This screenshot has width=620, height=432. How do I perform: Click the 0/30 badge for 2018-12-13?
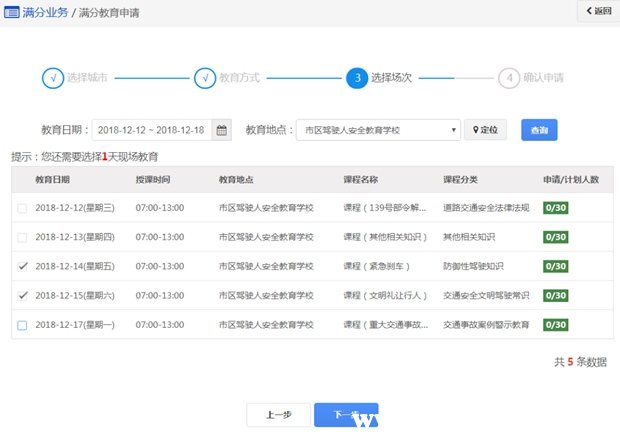coord(556,238)
